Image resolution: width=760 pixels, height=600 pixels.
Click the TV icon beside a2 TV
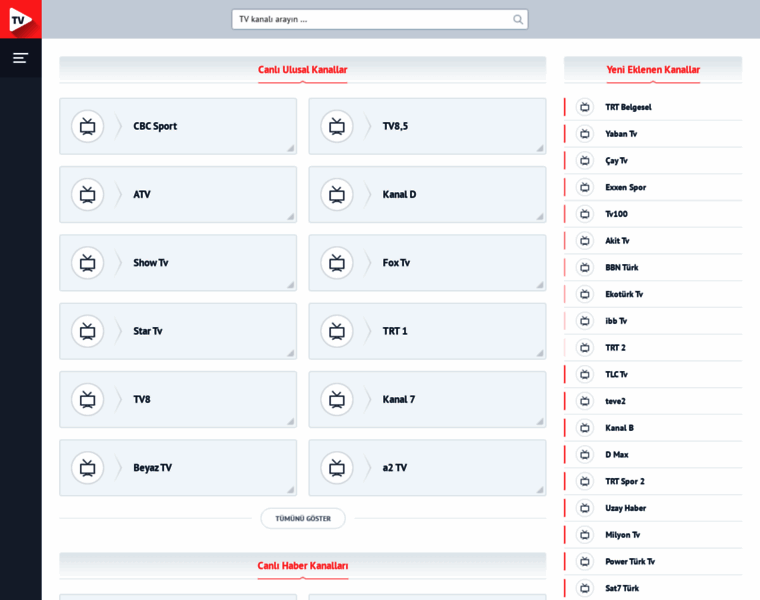click(x=337, y=468)
